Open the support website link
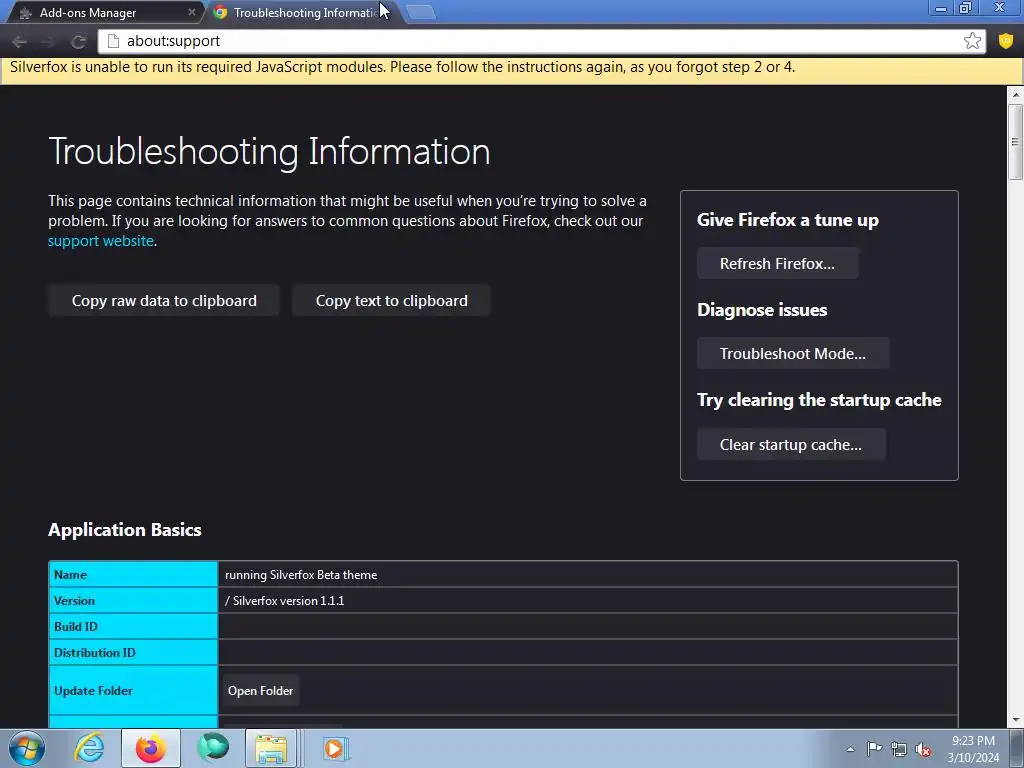 pos(101,241)
